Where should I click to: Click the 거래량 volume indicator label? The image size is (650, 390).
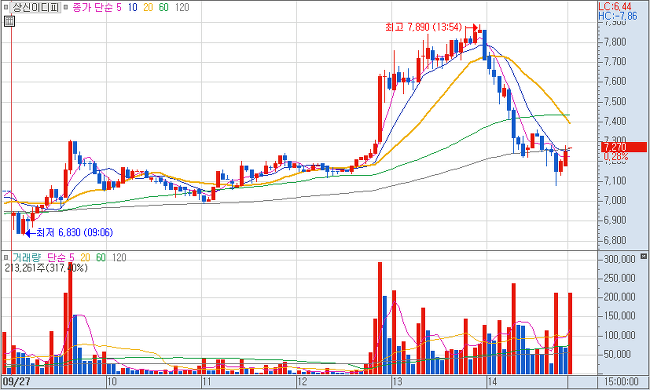tap(27, 257)
